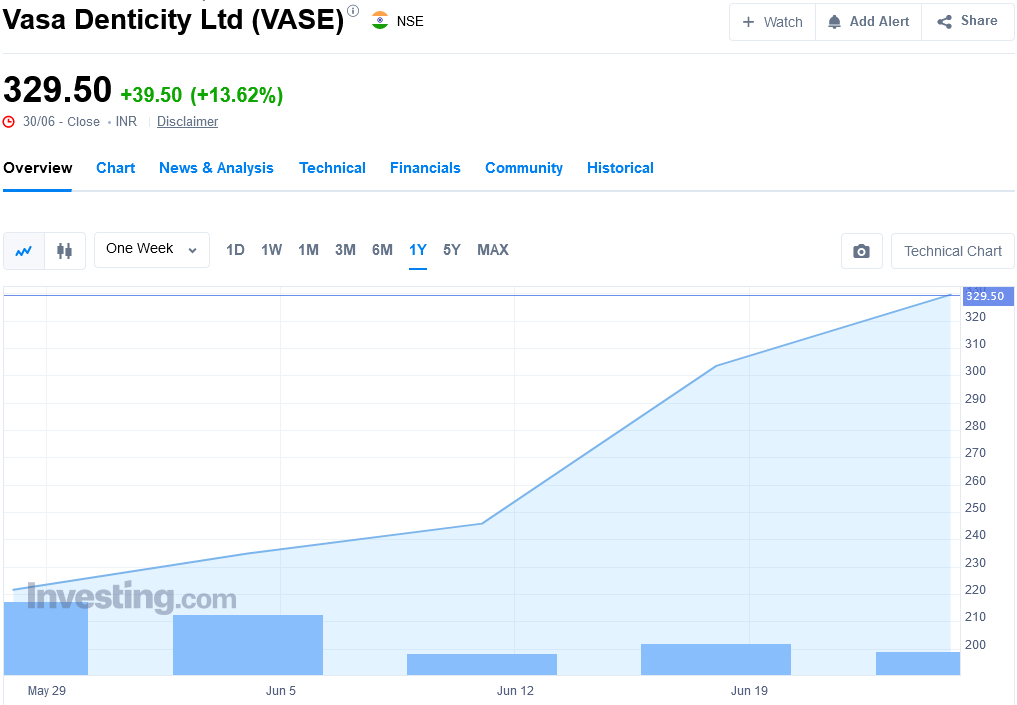The image size is (1017, 705).
Task: Go to the Financials tab
Action: click(425, 168)
